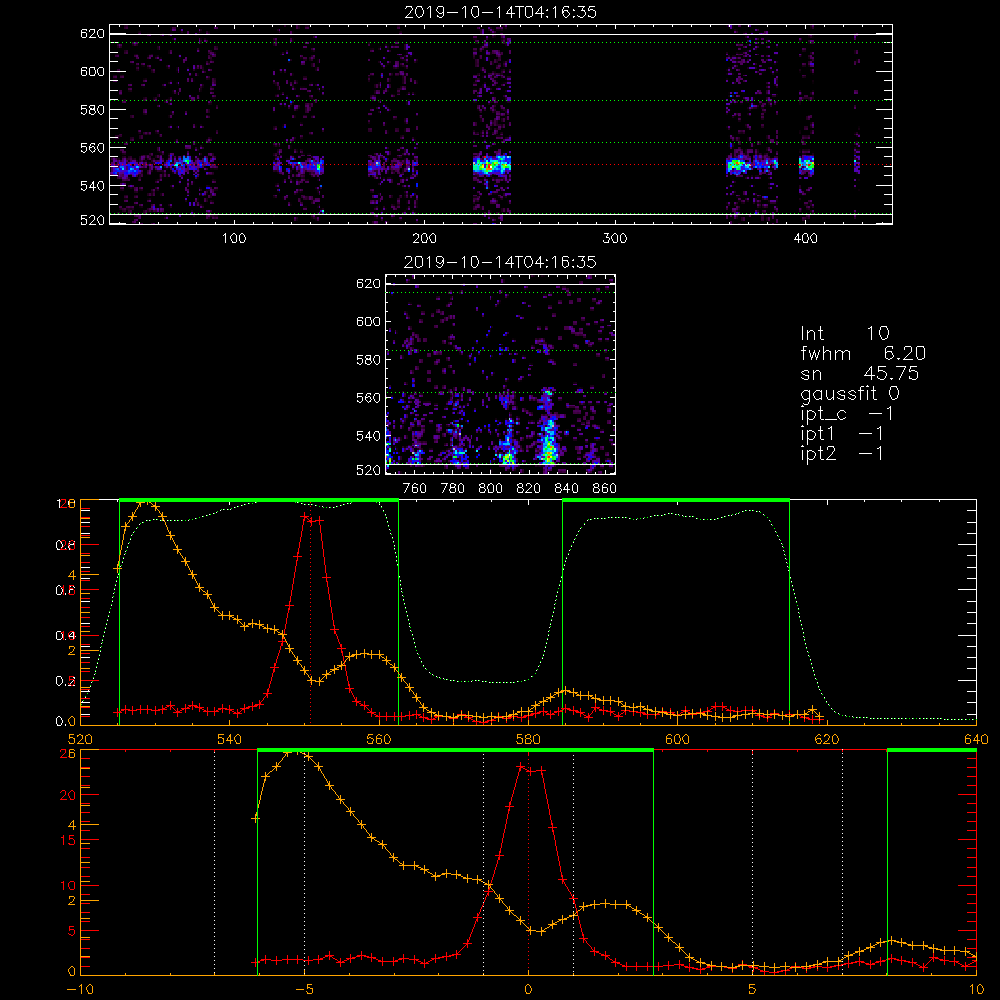The height and width of the screenshot is (1000, 1000).
Task: Select the 'ipt_c -1' line
Action: (x=847, y=414)
